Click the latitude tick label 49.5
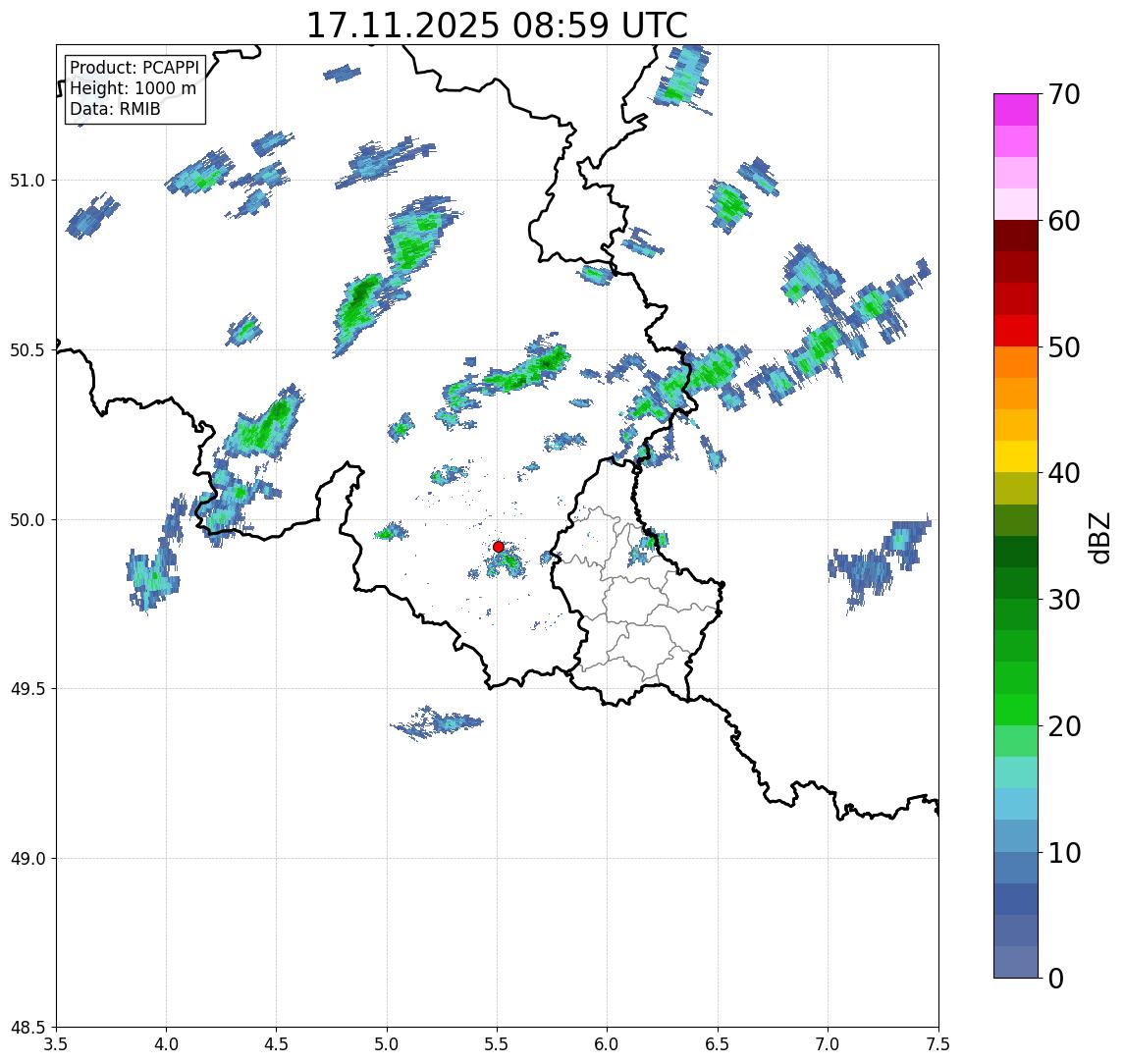1124x1064 pixels. point(27,689)
